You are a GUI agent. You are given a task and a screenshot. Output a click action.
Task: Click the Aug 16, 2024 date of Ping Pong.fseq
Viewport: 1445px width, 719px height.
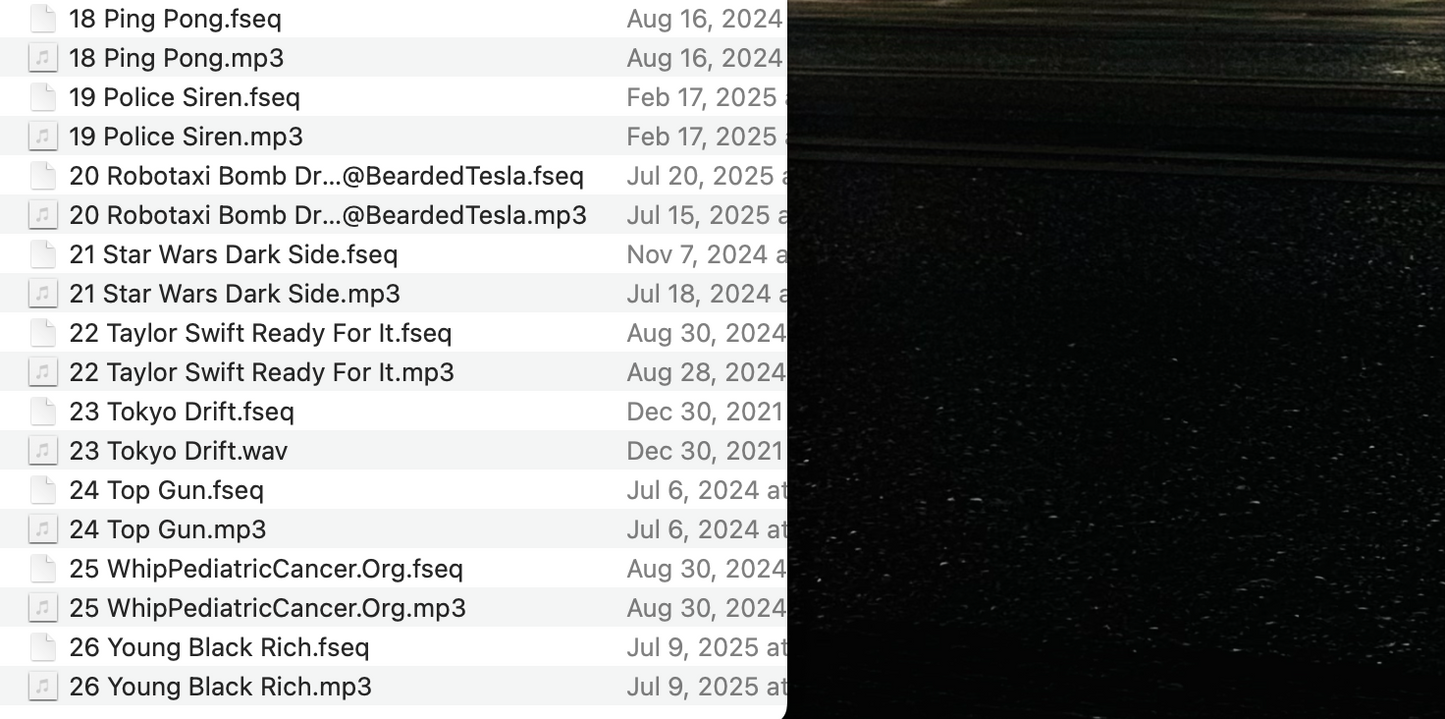[705, 19]
